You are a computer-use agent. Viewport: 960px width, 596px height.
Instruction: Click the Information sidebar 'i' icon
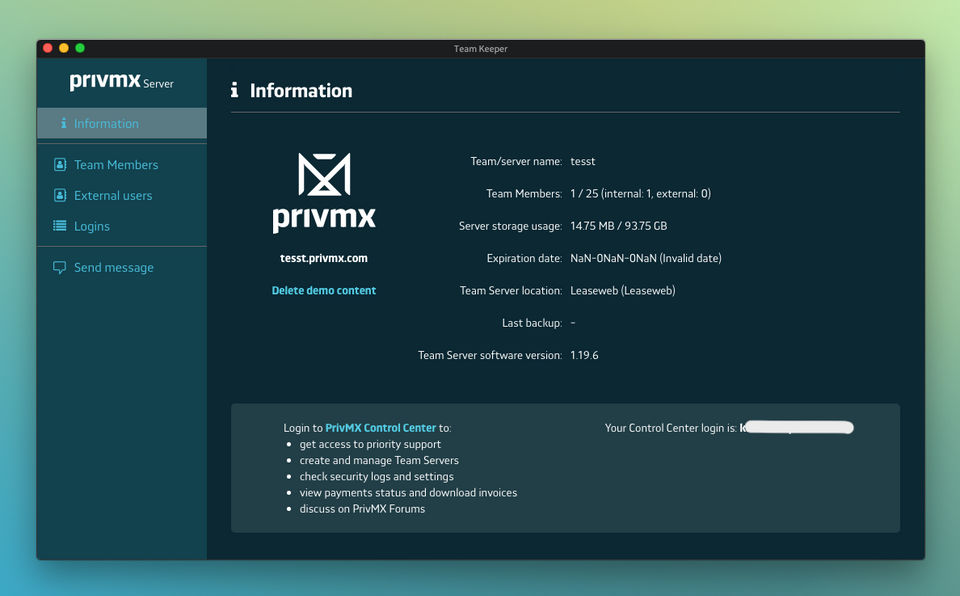tap(64, 123)
